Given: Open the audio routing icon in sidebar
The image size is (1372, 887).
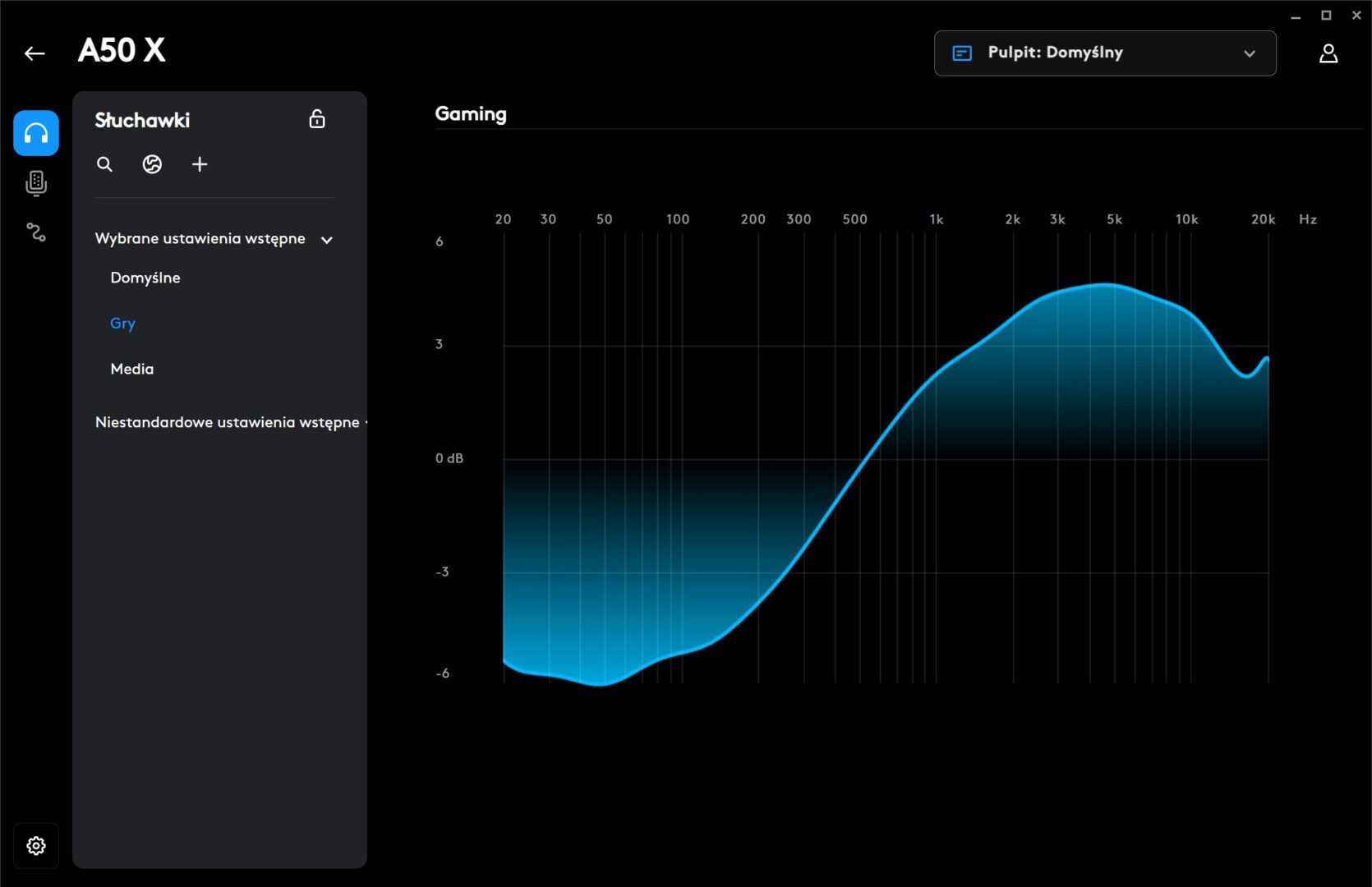Looking at the screenshot, I should [36, 232].
